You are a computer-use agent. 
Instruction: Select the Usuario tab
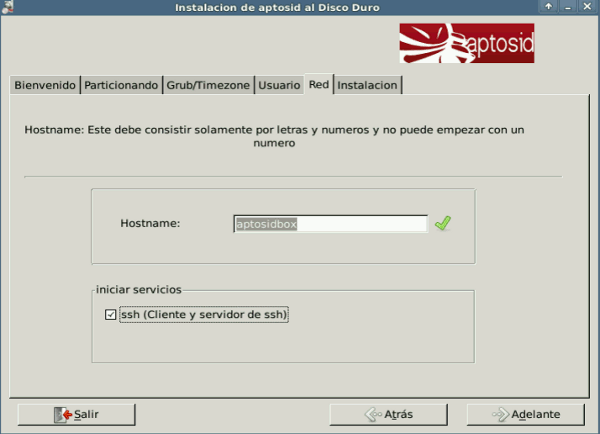point(279,86)
